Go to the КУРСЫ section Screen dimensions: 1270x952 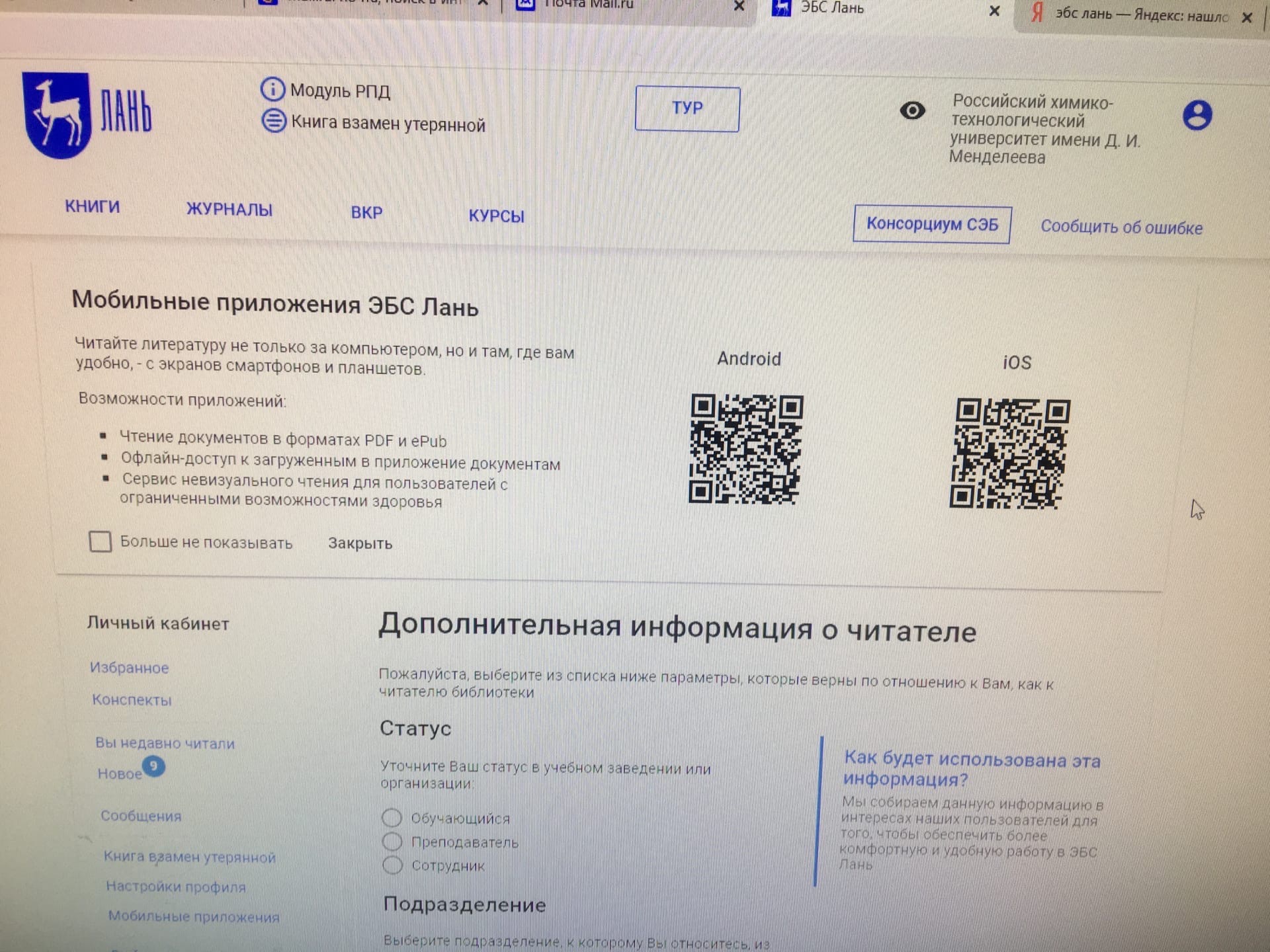(496, 216)
